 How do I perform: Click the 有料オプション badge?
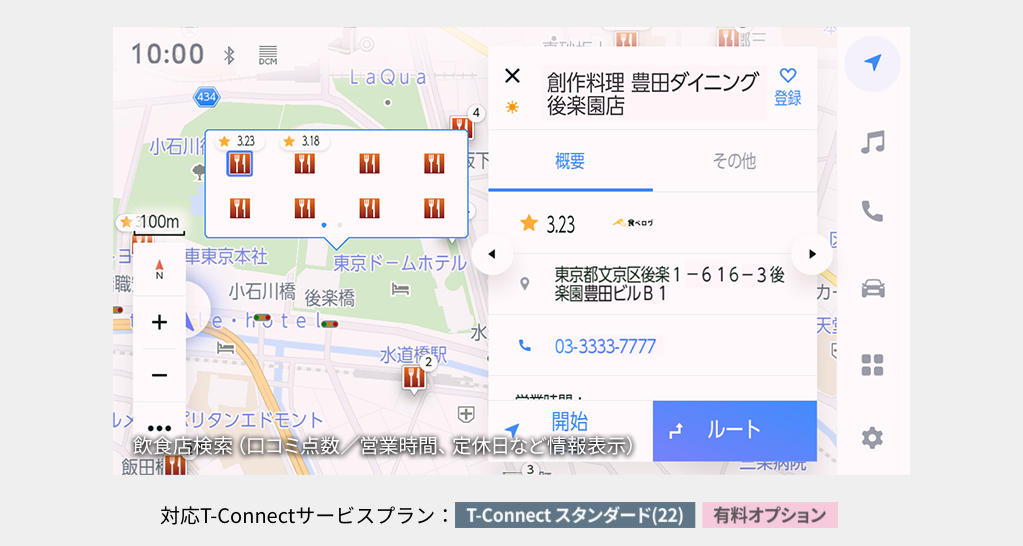click(x=770, y=515)
